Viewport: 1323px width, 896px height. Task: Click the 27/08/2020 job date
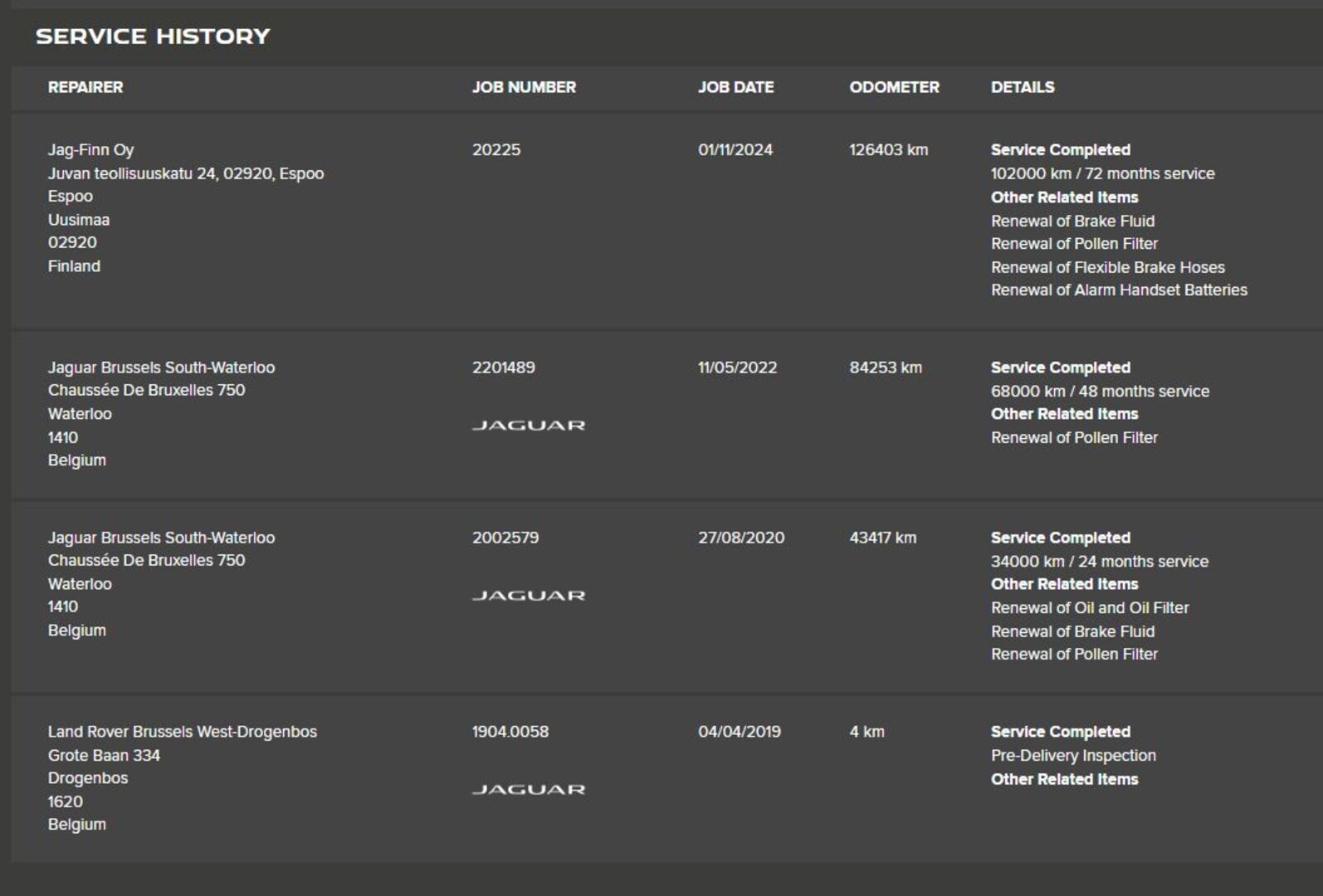(741, 538)
